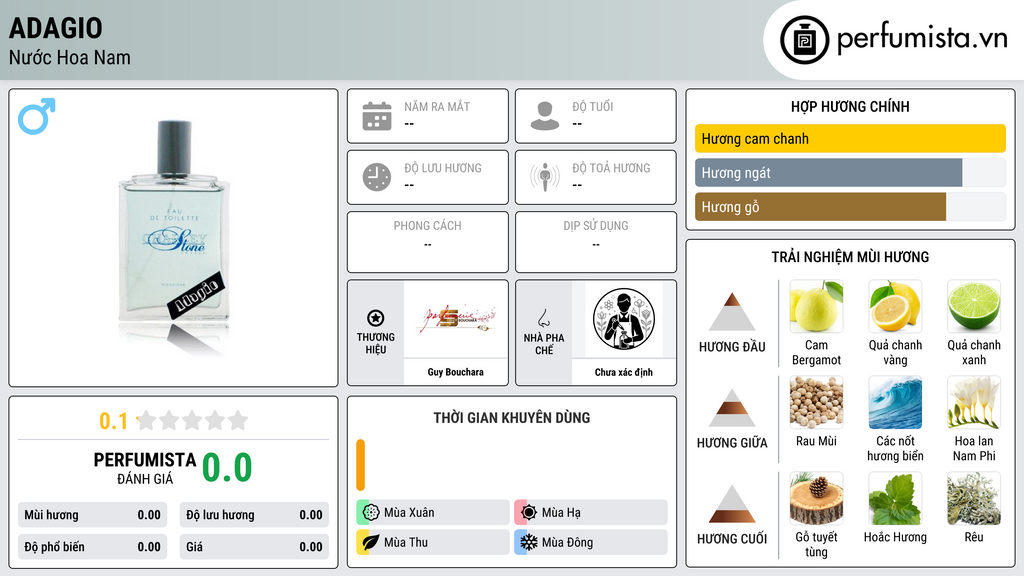The image size is (1024, 576).
Task: Click the person icon beside Độ tuổi
Action: [545, 116]
